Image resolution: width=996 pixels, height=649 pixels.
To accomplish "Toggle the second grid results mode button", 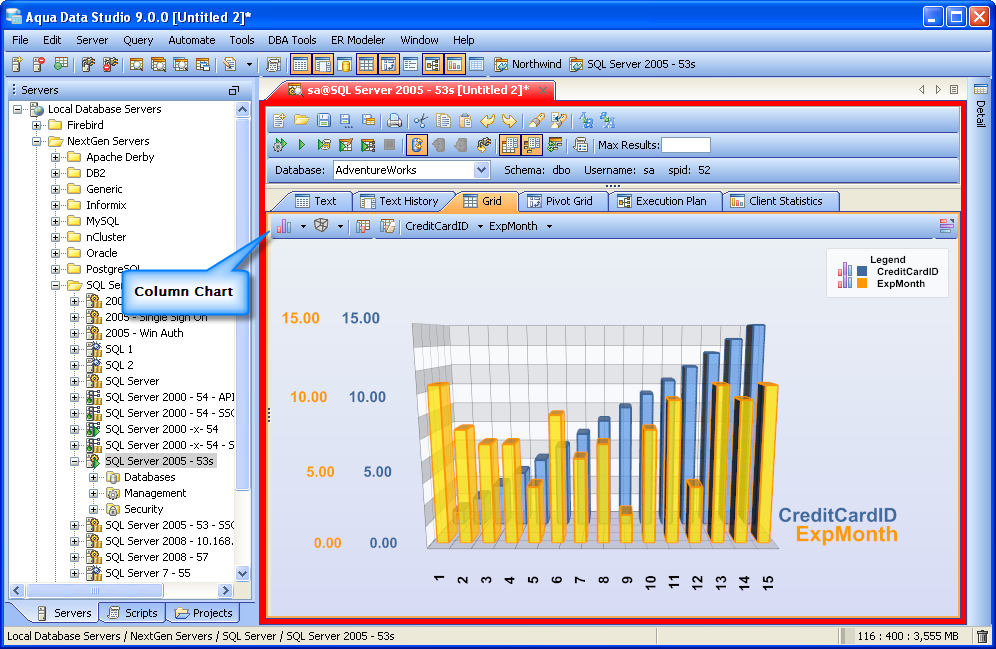I will tap(532, 145).
